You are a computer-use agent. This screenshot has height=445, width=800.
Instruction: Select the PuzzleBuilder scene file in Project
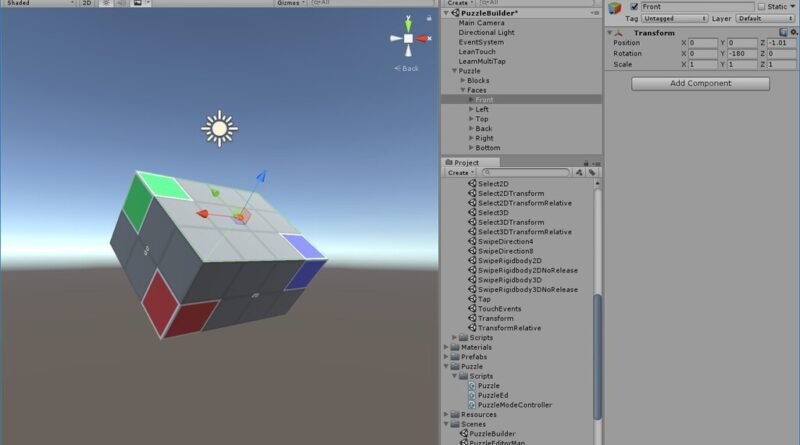[487, 434]
